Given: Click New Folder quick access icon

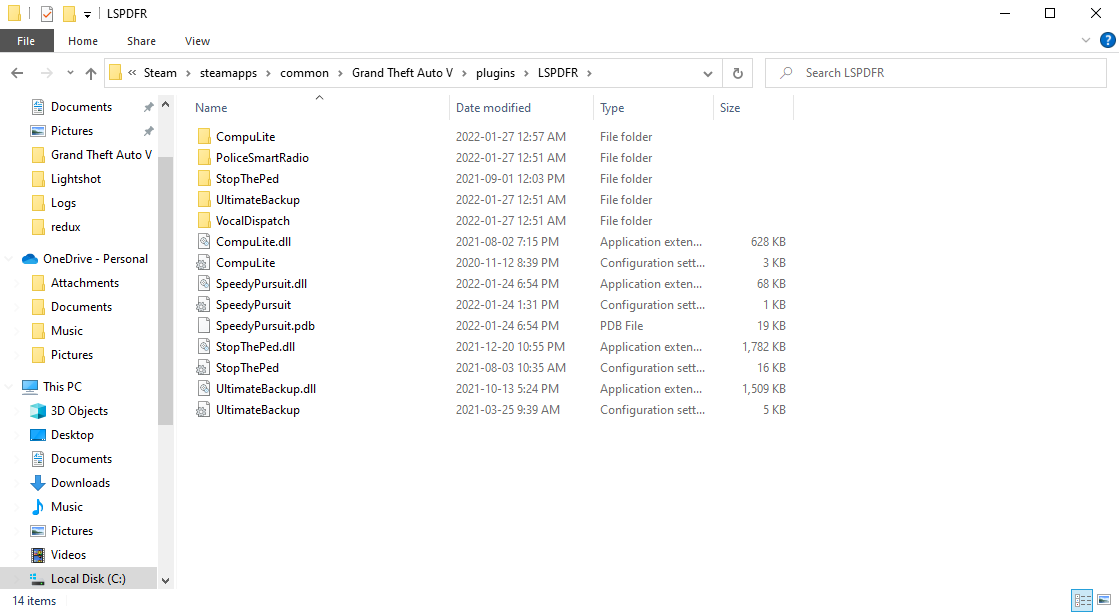Looking at the screenshot, I should click(69, 14).
